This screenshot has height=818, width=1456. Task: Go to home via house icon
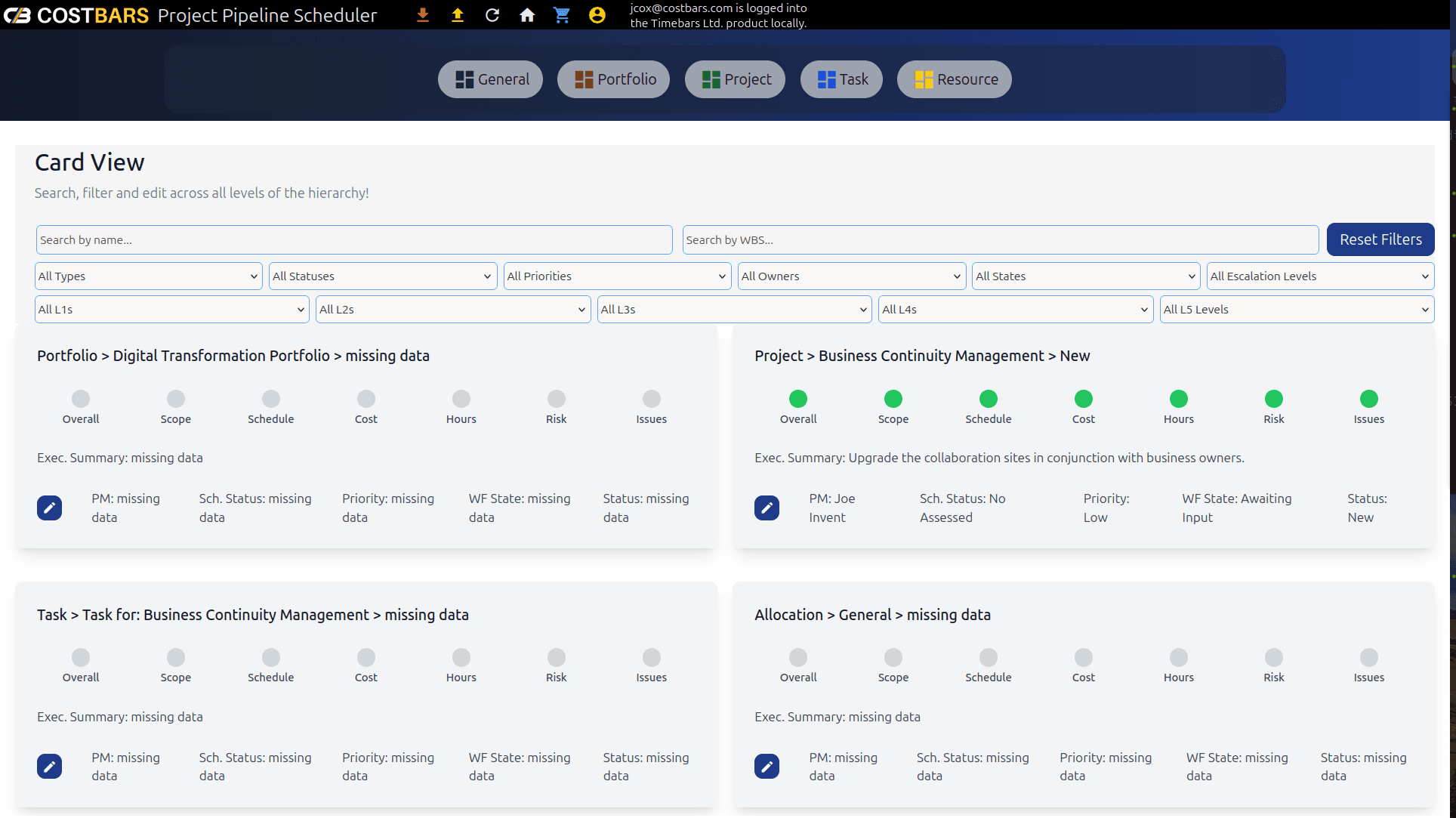[x=527, y=15]
